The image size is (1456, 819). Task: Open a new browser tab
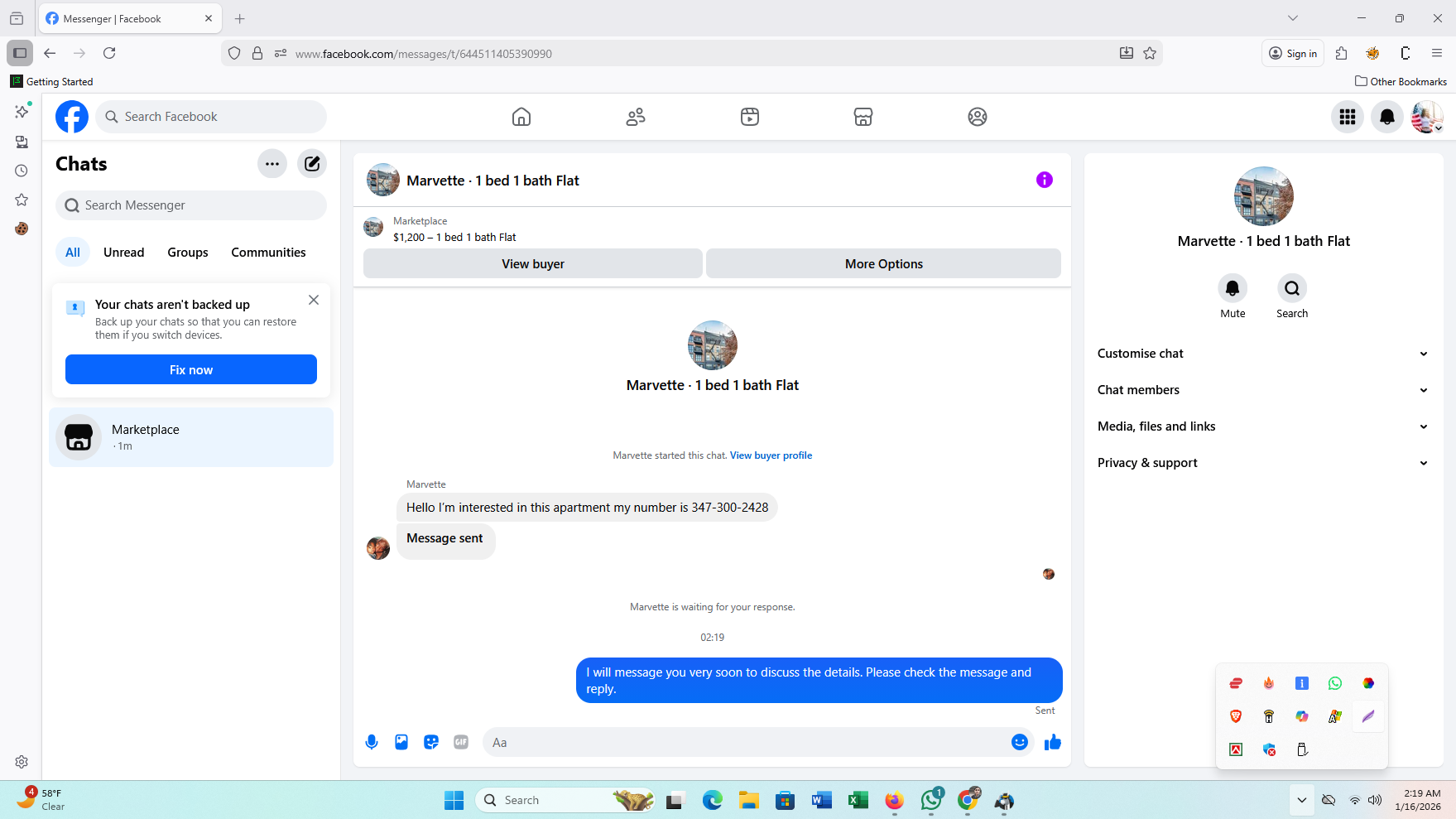tap(240, 18)
